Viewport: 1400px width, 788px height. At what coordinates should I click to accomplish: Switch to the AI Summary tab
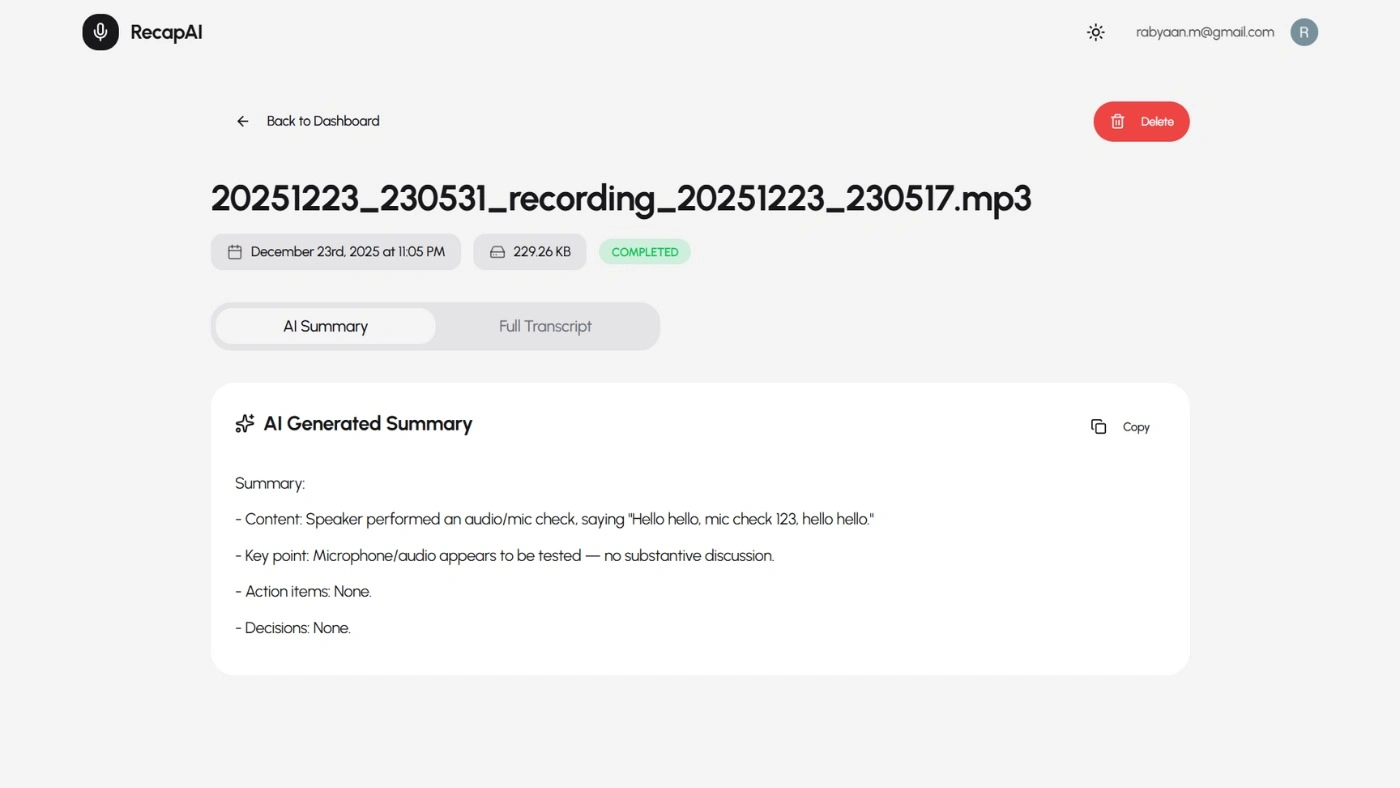coord(325,326)
